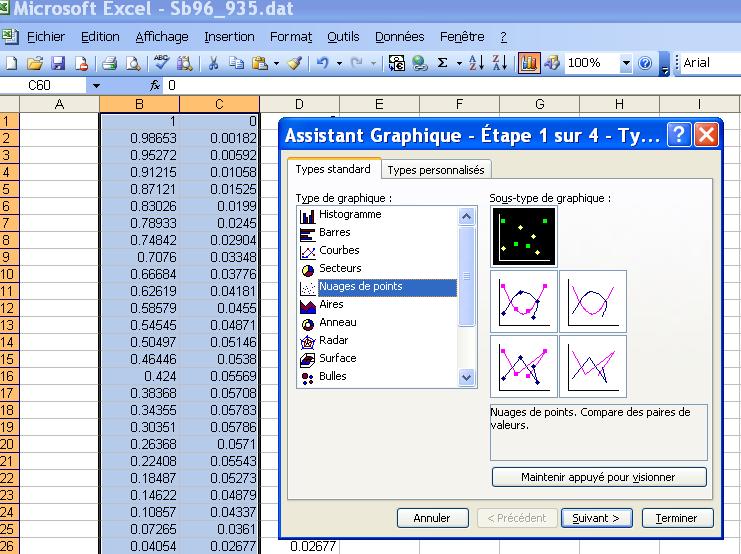Click the Excel document icon left of Fichier
Screen dimensions: 741x554
pyautogui.click(x=9, y=36)
